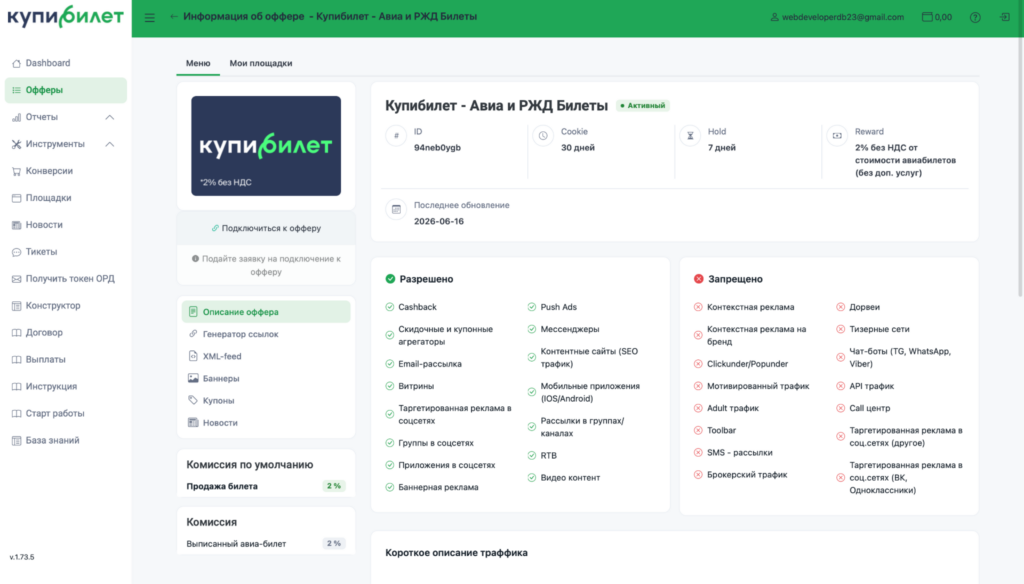1024x584 pixels.
Task: Open Инструкция in the sidebar
Action: (x=65, y=387)
